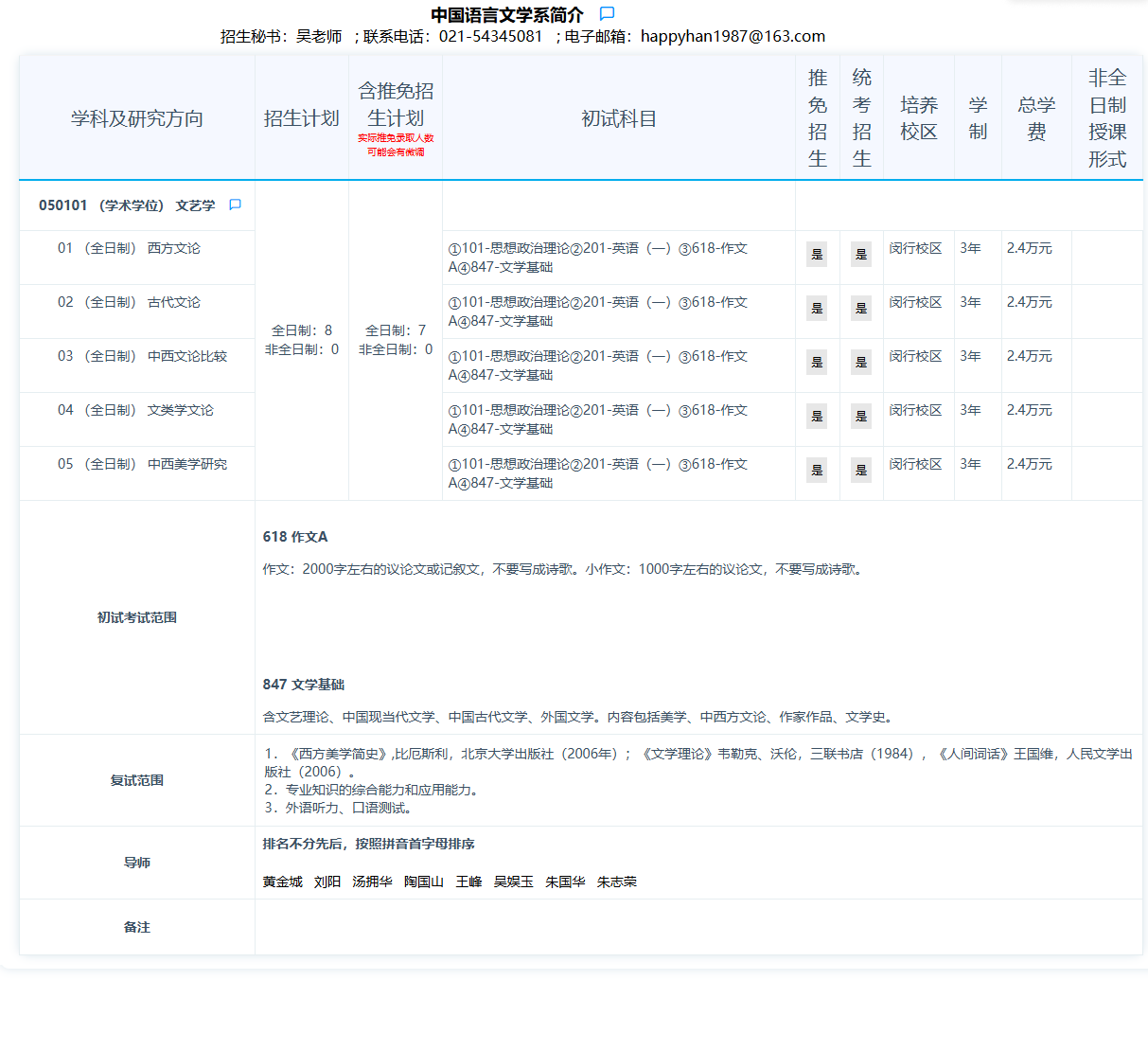
Task: Click advisor name 吴娱玉
Action: (x=514, y=882)
